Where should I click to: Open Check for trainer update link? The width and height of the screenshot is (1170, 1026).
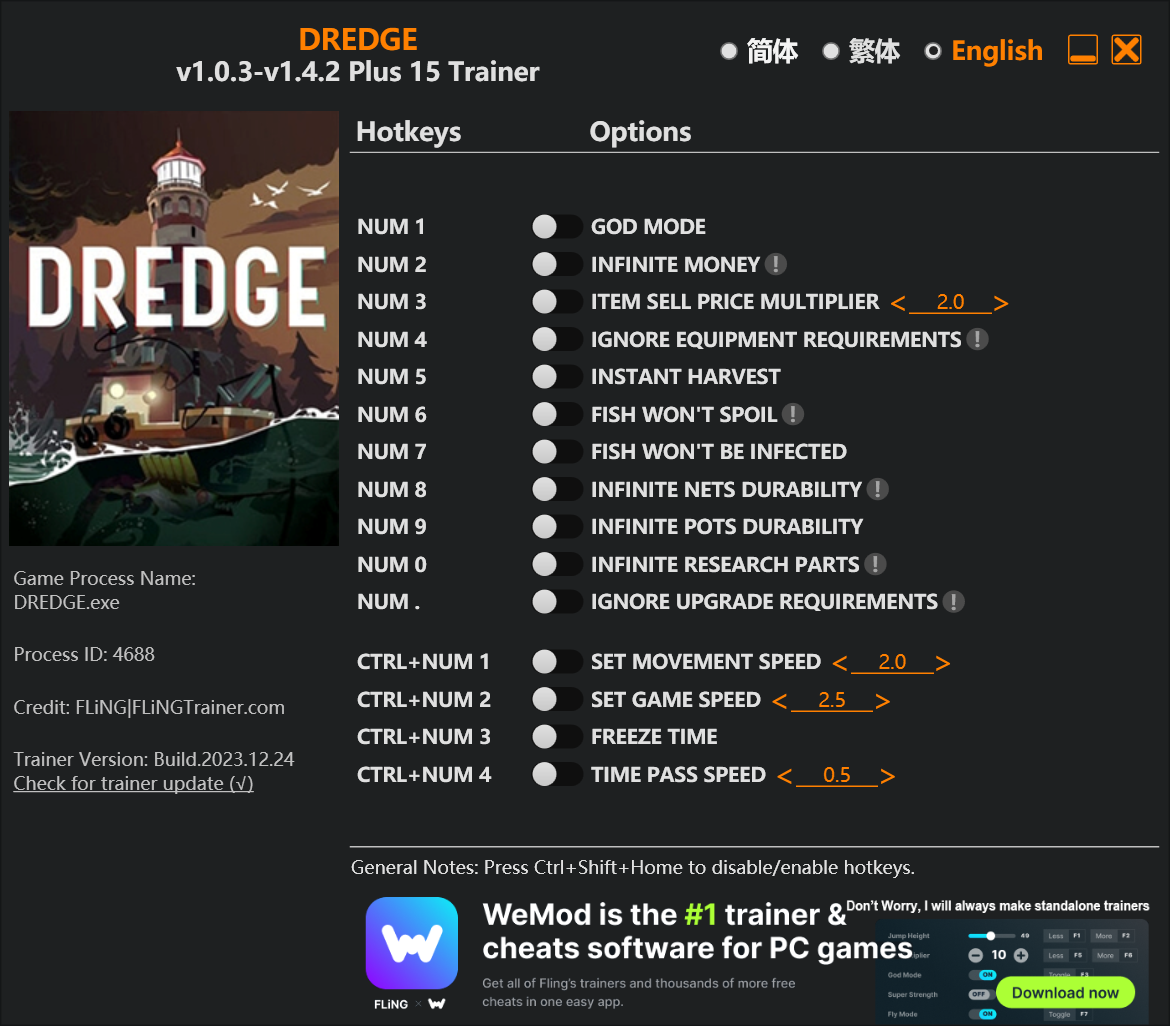134,783
